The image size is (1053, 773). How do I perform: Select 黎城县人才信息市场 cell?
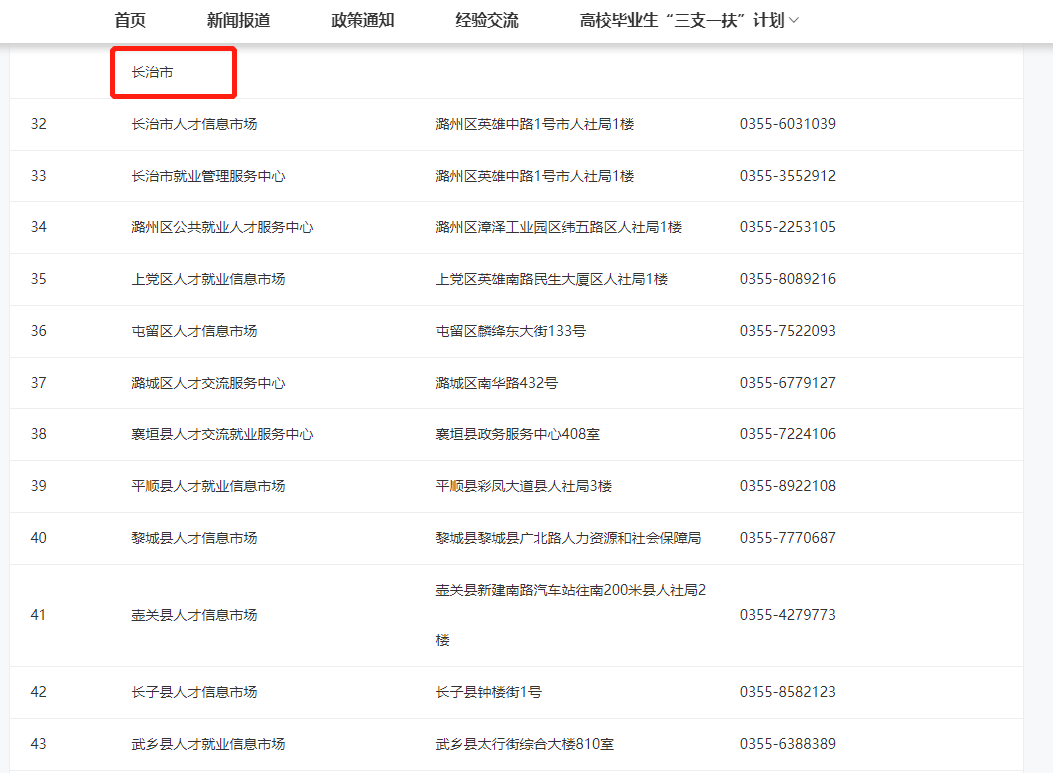tap(194, 538)
